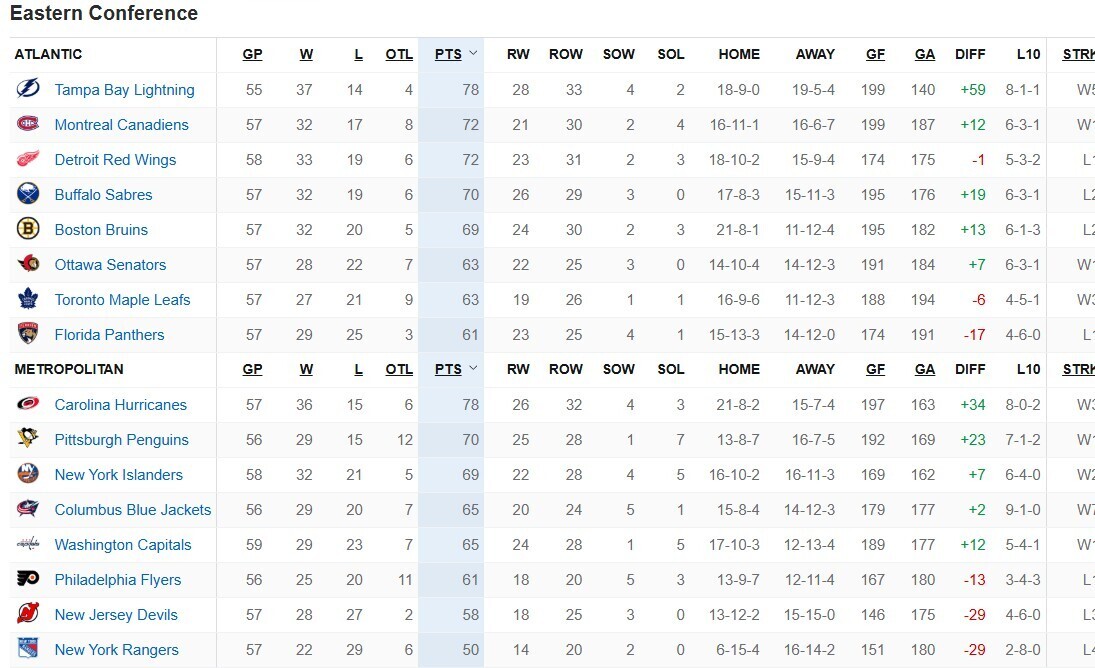
Task: Click the Toronto Maple Leafs logo
Action: pos(28,299)
